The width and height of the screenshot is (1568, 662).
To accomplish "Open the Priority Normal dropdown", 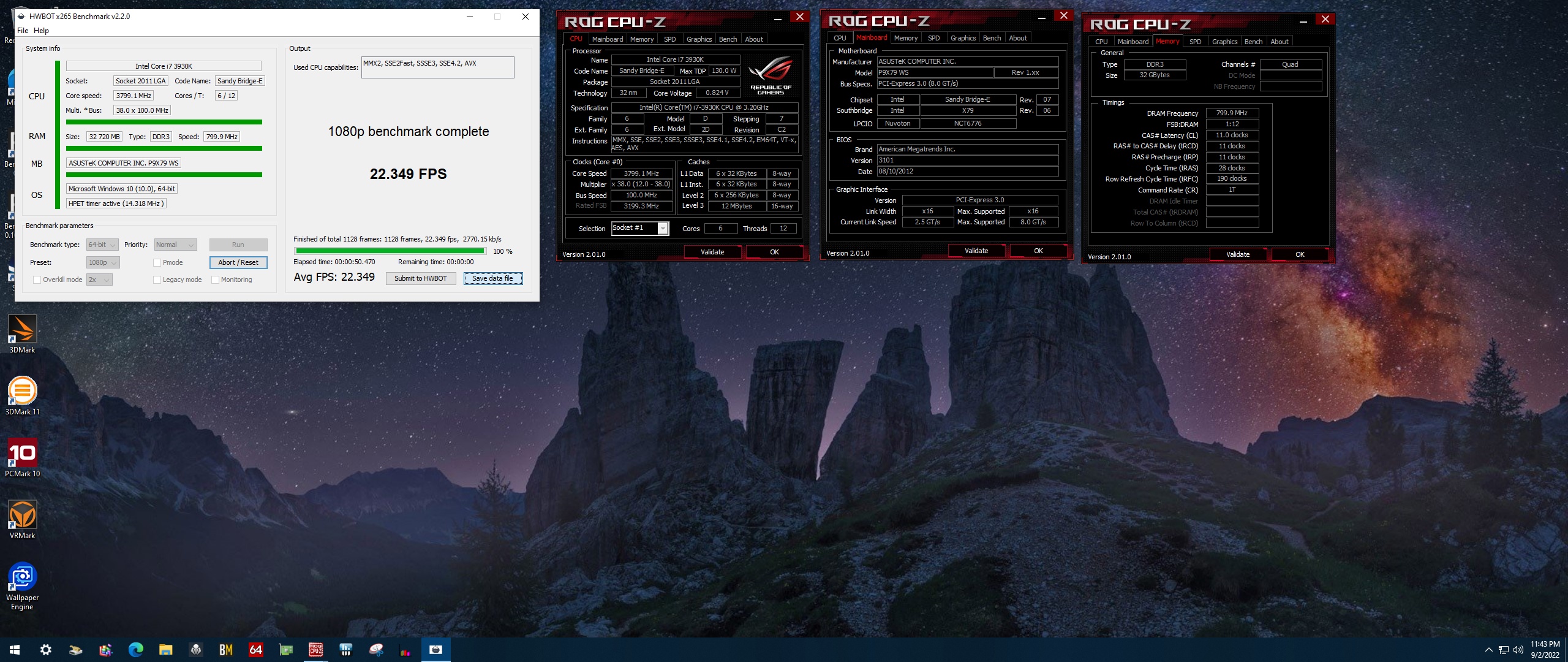I will tap(175, 245).
